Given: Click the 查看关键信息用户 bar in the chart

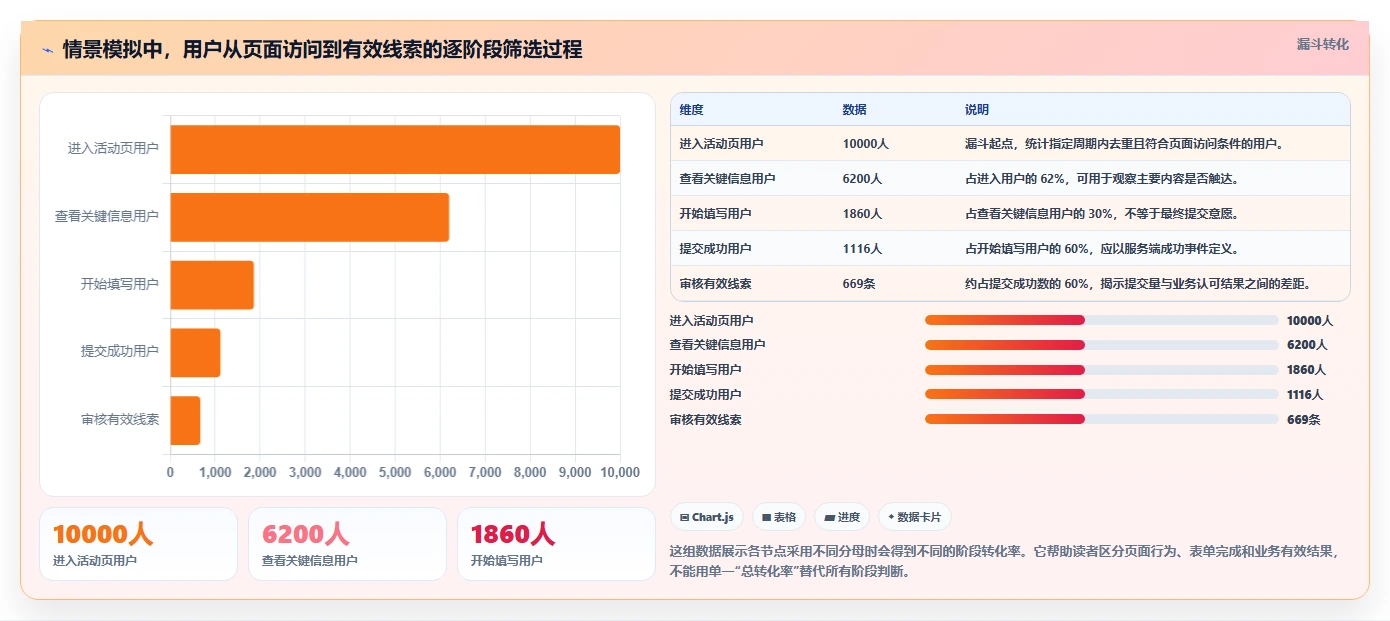Looking at the screenshot, I should 309,217.
